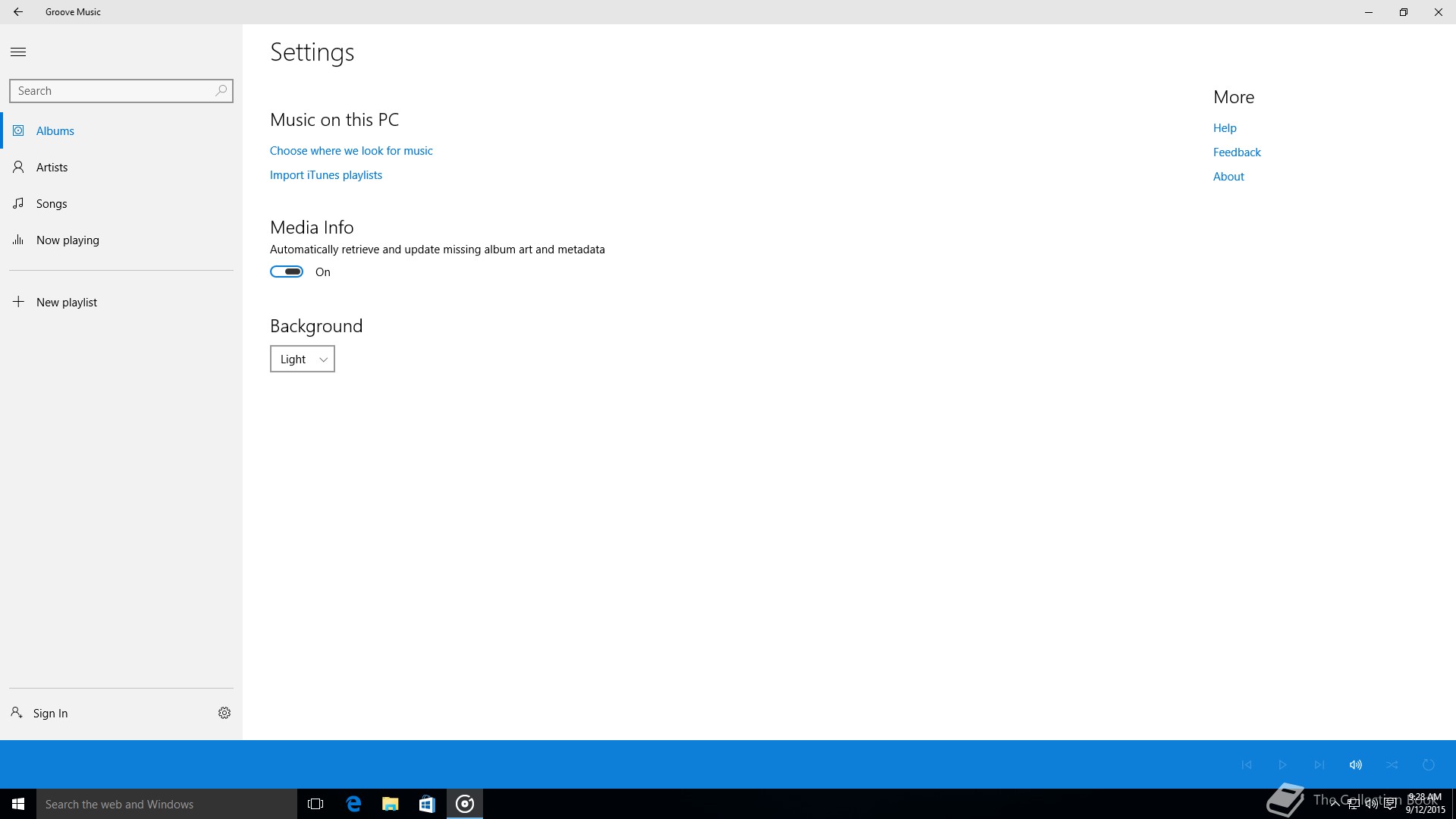1456x819 pixels.
Task: Open the volume control
Action: [1355, 764]
